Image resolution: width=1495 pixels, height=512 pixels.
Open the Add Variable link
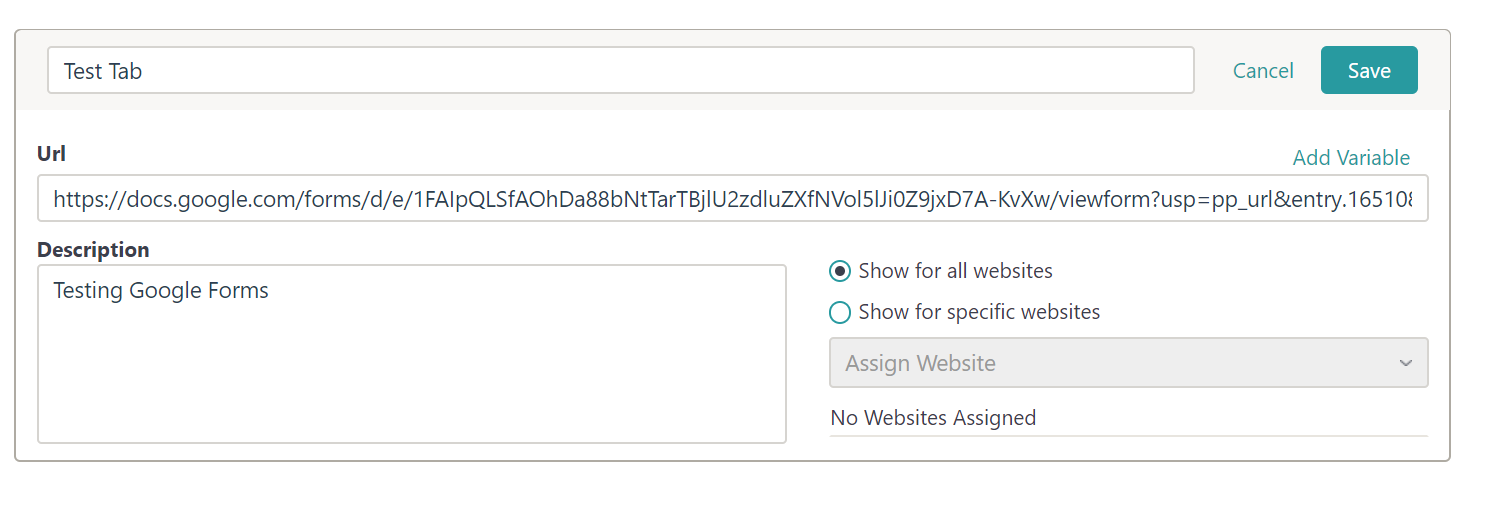pyautogui.click(x=1351, y=158)
